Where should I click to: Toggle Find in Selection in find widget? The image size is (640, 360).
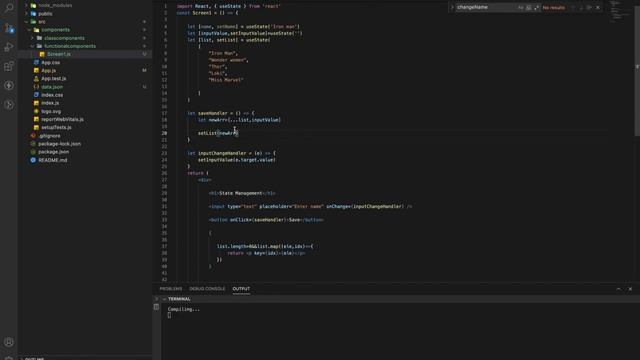[589, 7]
